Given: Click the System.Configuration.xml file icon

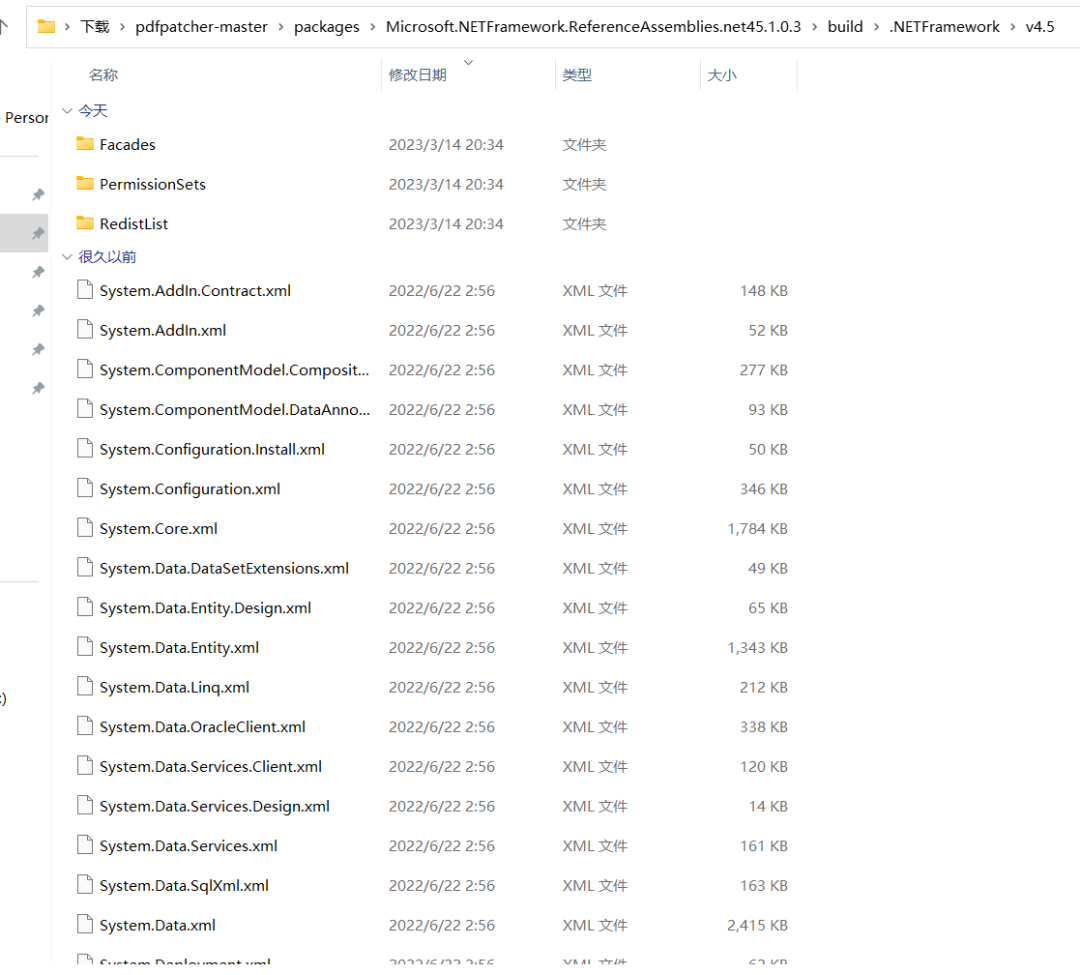Looking at the screenshot, I should [85, 488].
